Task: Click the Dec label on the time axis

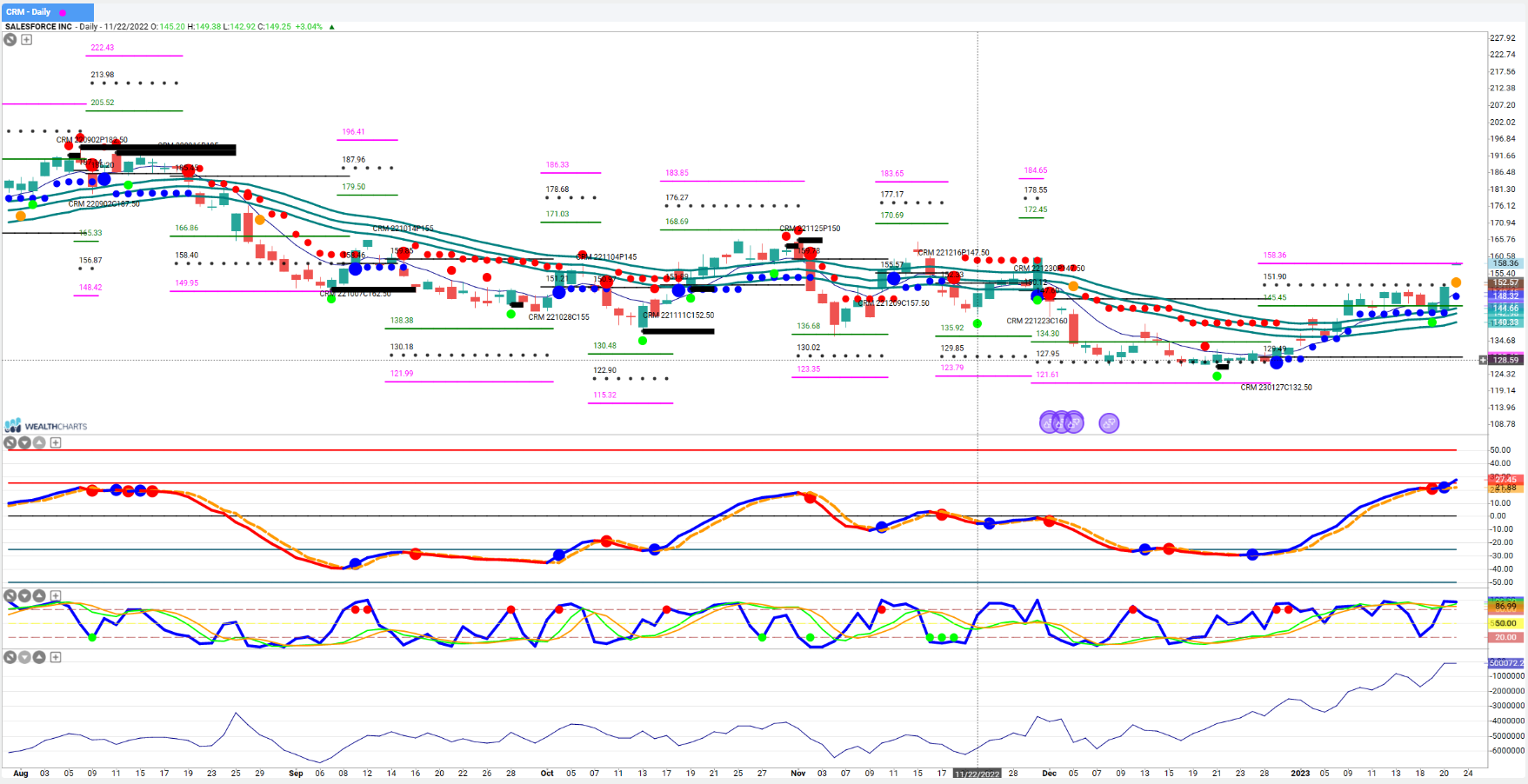Action: click(1049, 774)
